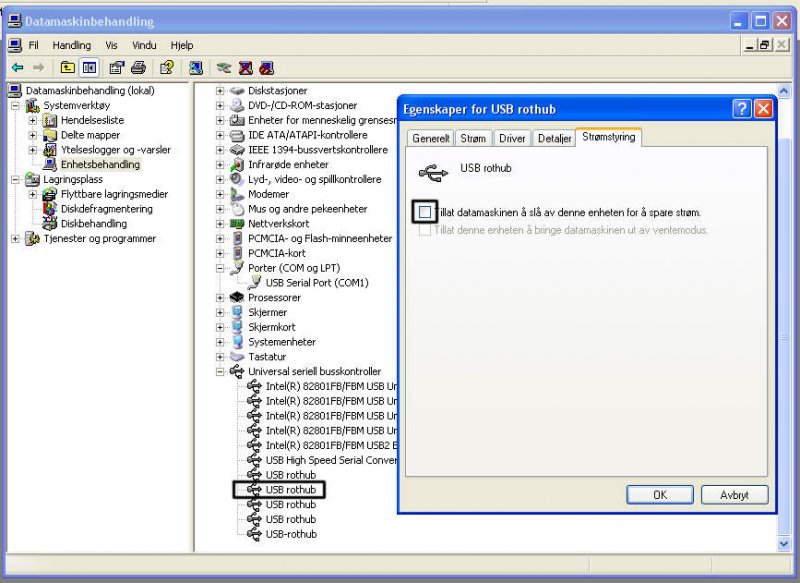Enable allowing computer to turn off device
The width and height of the screenshot is (800, 583).
427,212
